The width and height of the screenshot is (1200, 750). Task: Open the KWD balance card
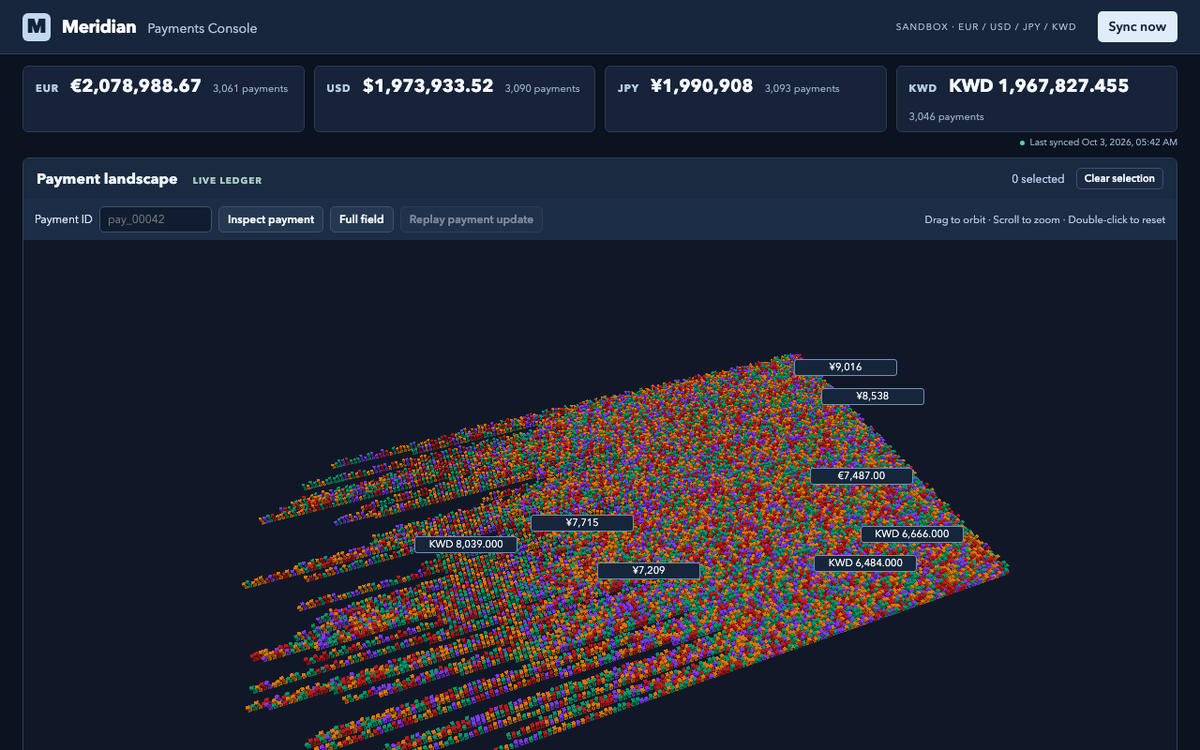pos(1036,99)
